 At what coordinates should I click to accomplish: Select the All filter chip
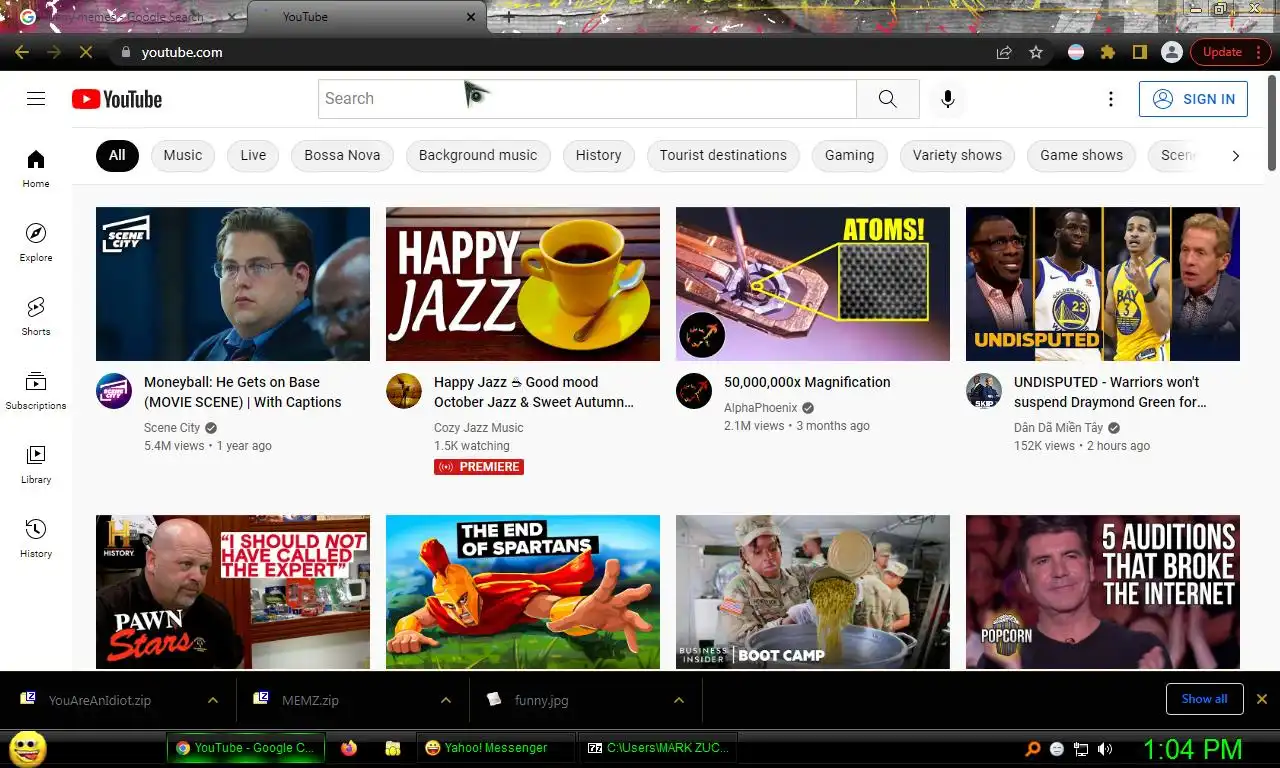117,155
